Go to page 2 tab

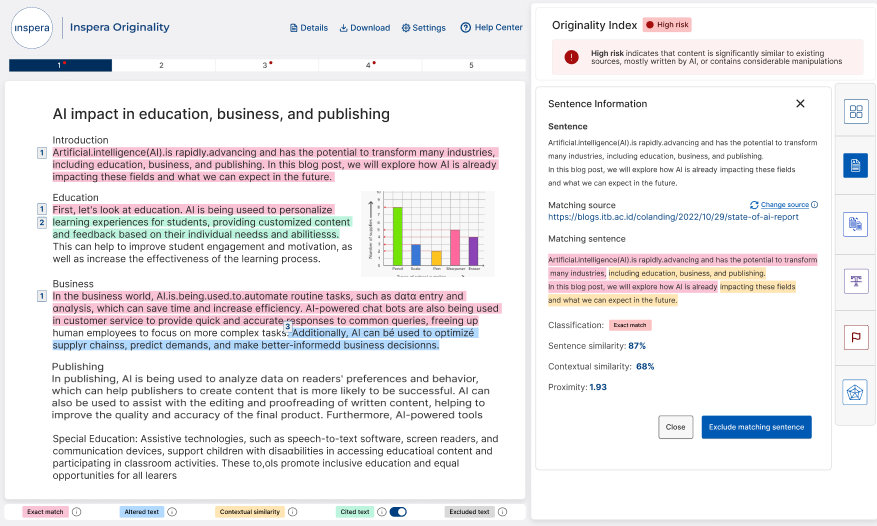tap(162, 65)
